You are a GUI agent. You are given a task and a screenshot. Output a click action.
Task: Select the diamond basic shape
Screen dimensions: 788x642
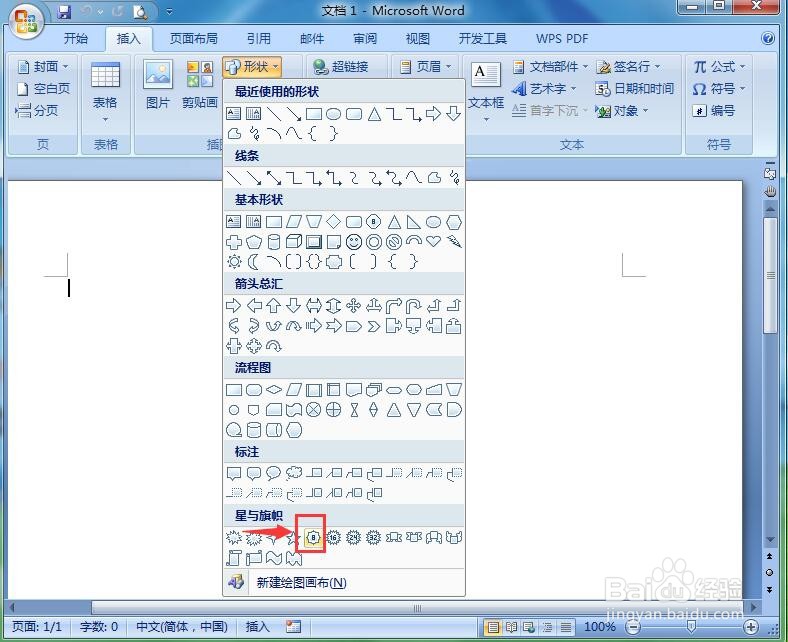(333, 222)
